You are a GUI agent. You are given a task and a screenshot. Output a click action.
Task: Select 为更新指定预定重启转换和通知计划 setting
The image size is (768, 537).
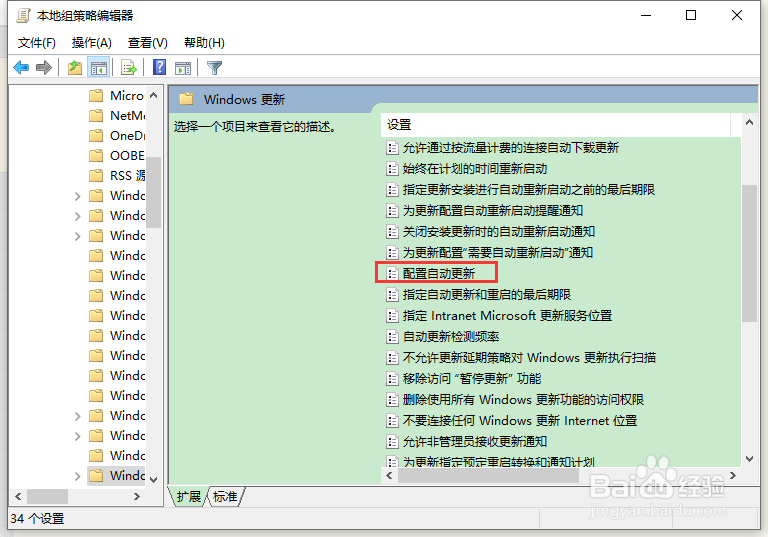(499, 462)
